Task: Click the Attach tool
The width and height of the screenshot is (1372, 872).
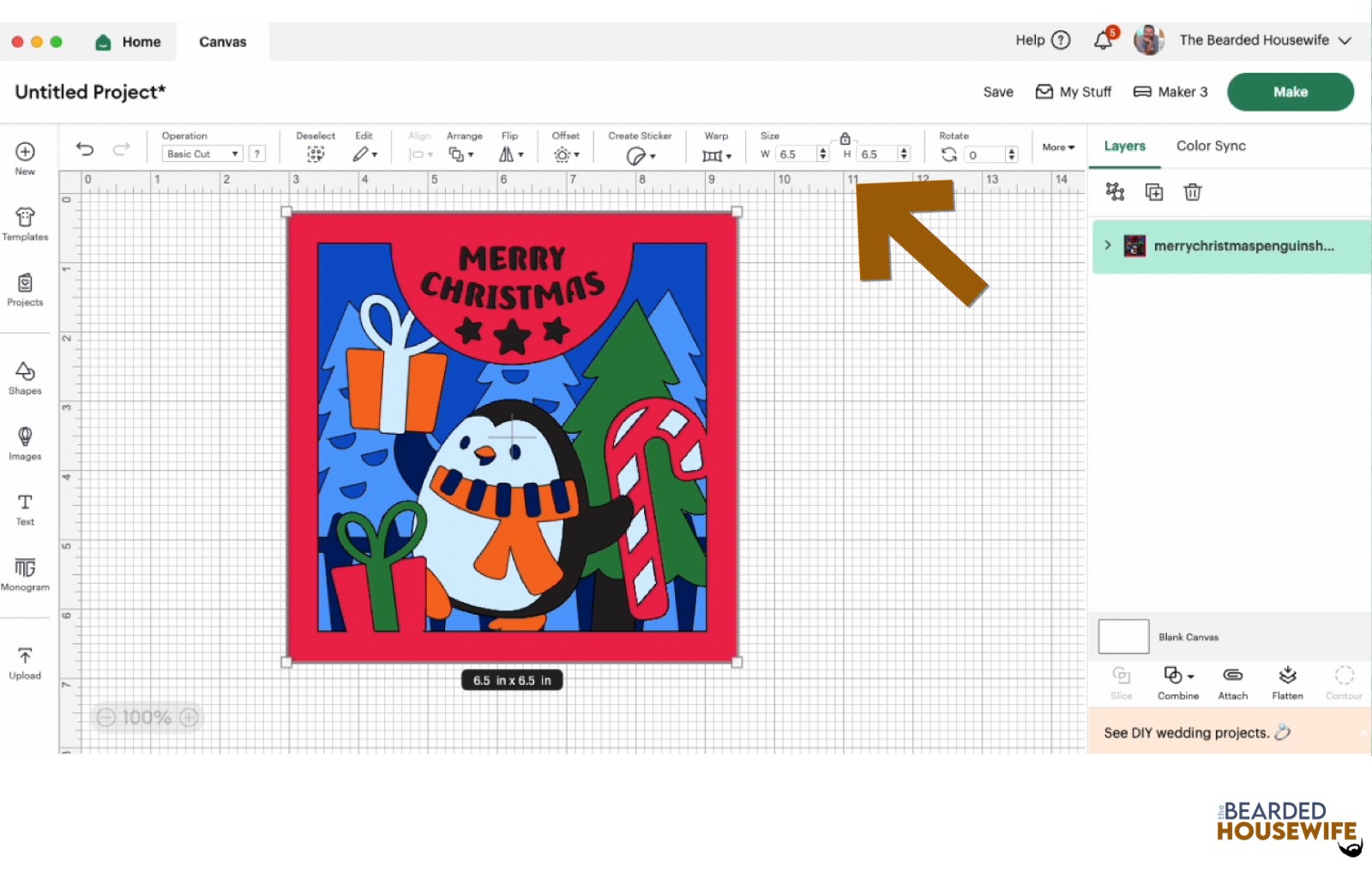Action: click(x=1233, y=683)
